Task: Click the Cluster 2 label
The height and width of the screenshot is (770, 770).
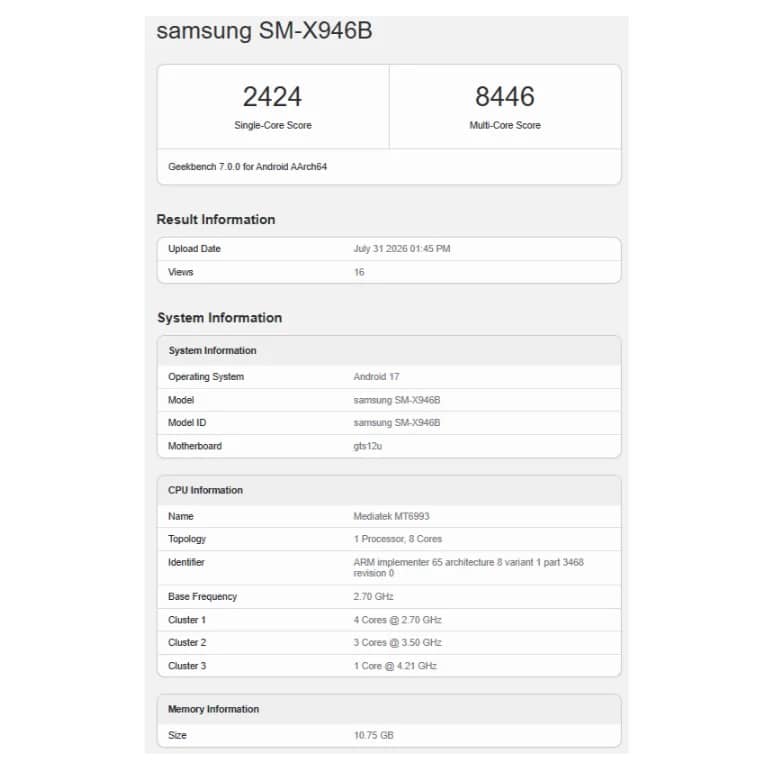Action: click(x=187, y=642)
